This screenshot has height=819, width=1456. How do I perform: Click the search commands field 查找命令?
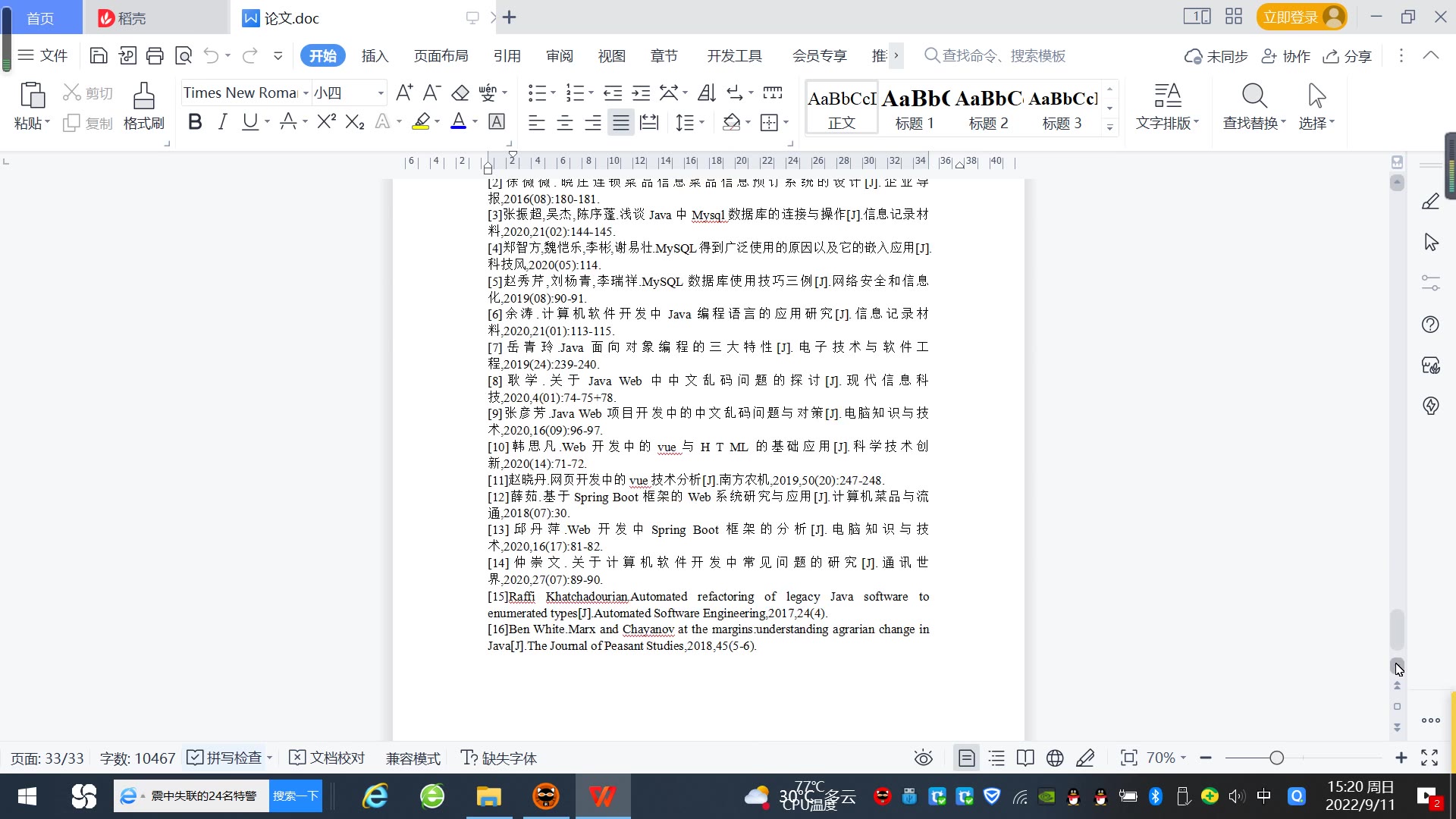[x=1003, y=56]
